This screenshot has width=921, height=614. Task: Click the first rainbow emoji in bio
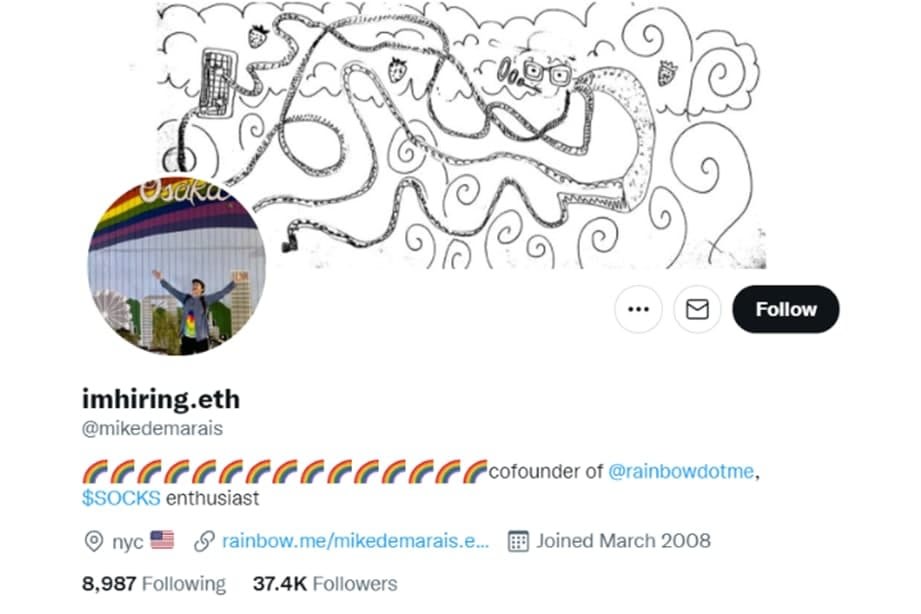pyautogui.click(x=95, y=472)
